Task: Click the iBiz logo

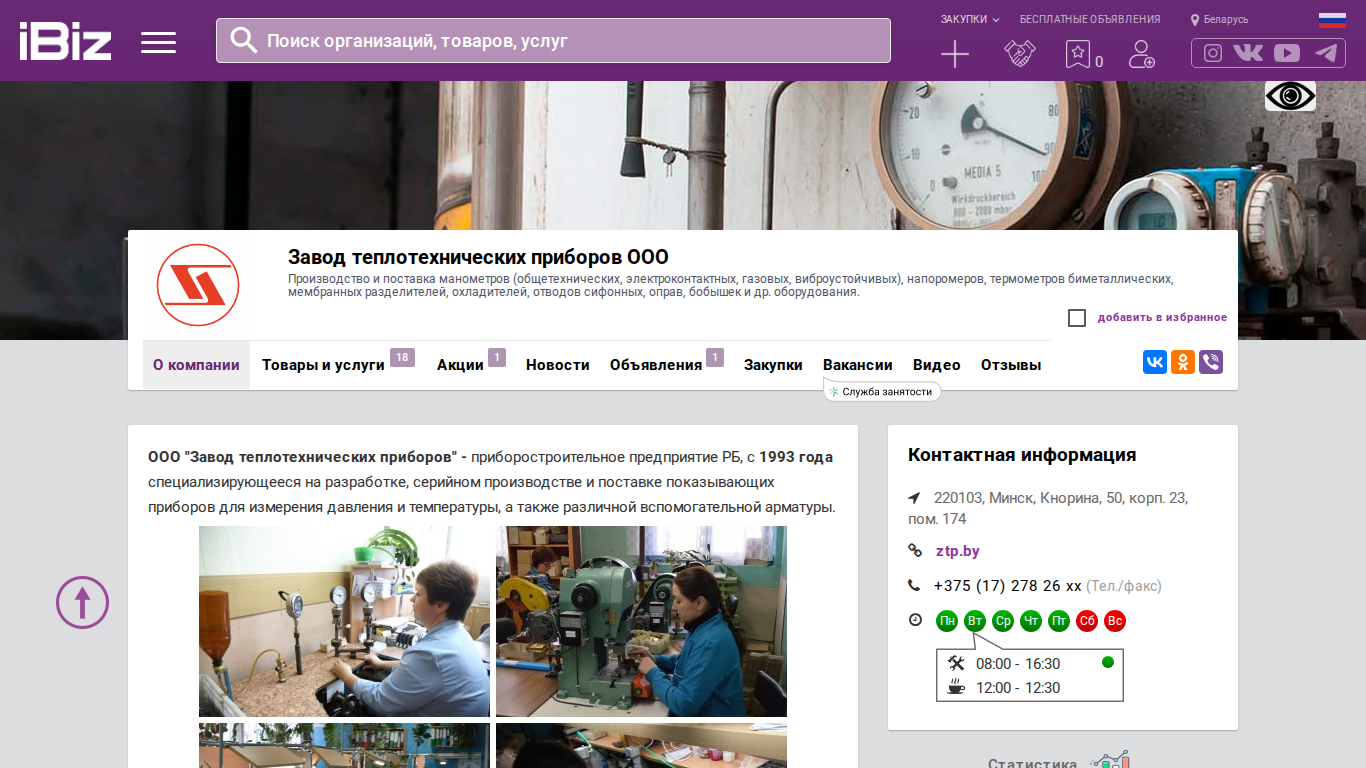Action: (65, 41)
